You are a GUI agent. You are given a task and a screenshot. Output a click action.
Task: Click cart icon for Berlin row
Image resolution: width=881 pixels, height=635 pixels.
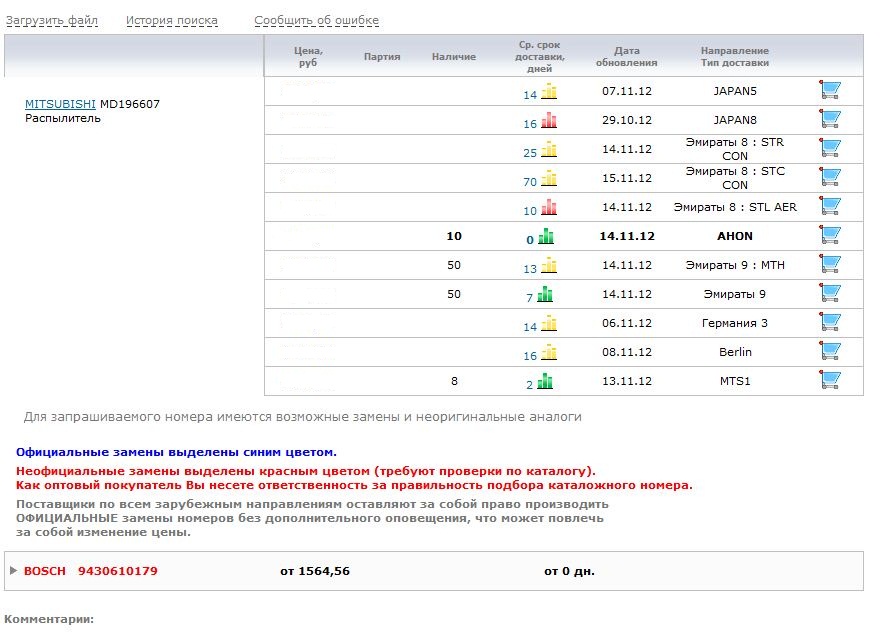[x=829, y=352]
